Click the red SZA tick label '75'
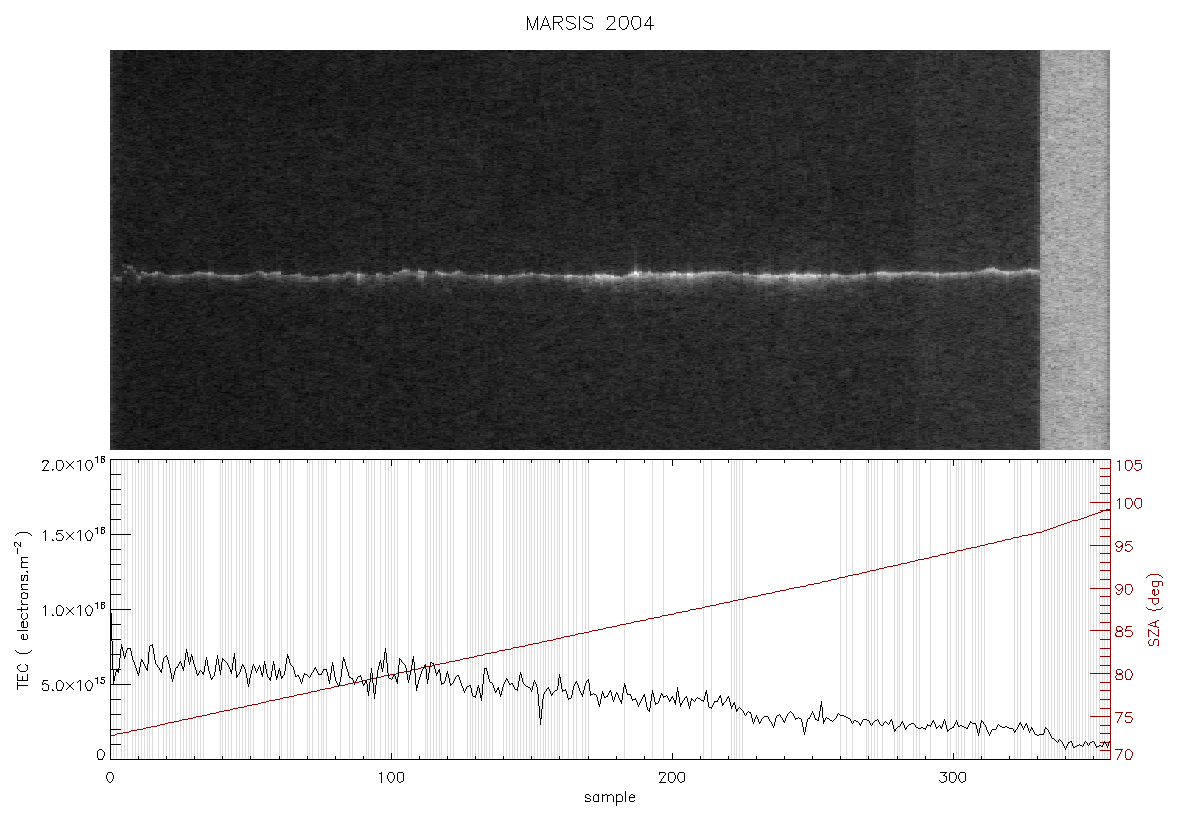The width and height of the screenshot is (1180, 830). pyautogui.click(x=1124, y=718)
